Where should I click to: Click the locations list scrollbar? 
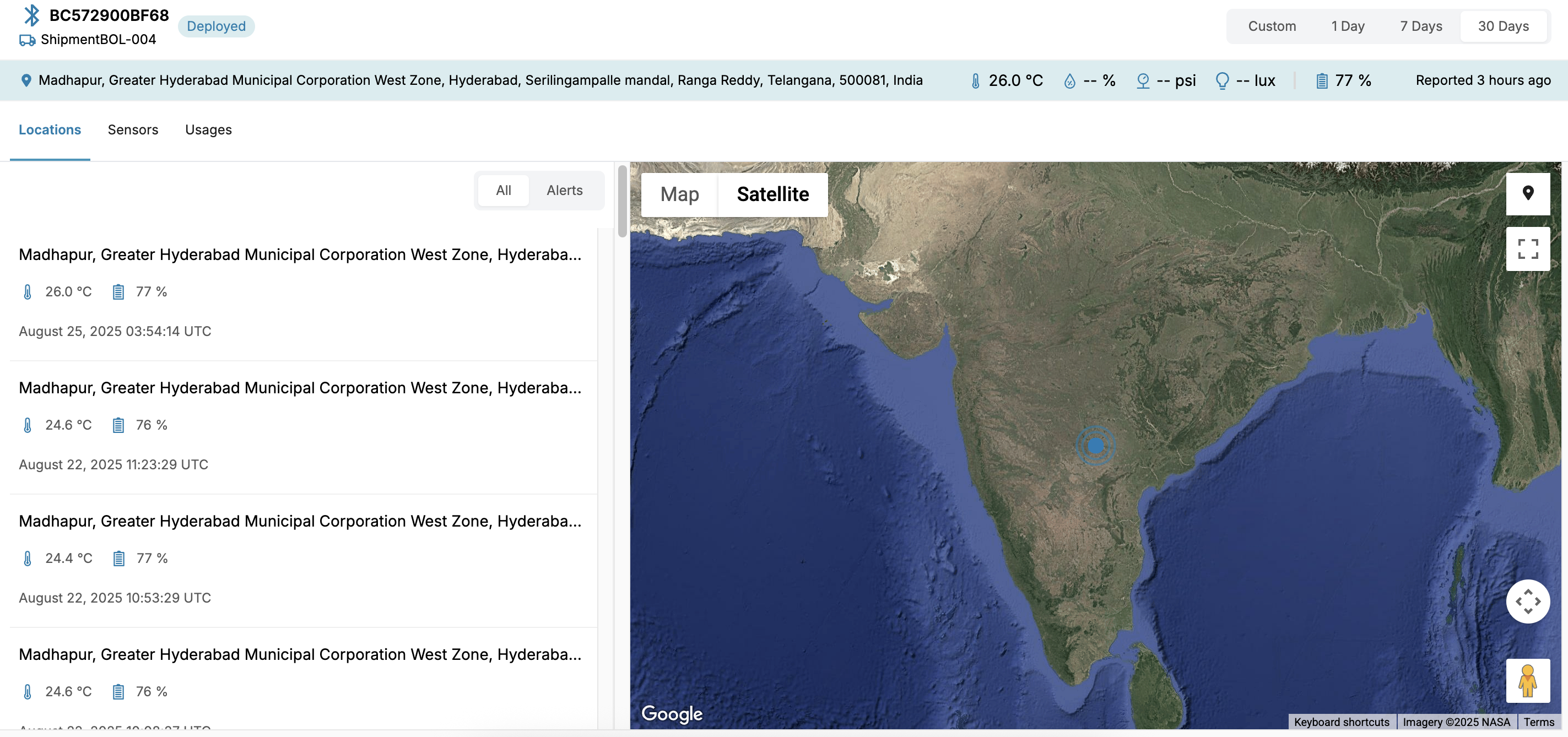(x=621, y=201)
